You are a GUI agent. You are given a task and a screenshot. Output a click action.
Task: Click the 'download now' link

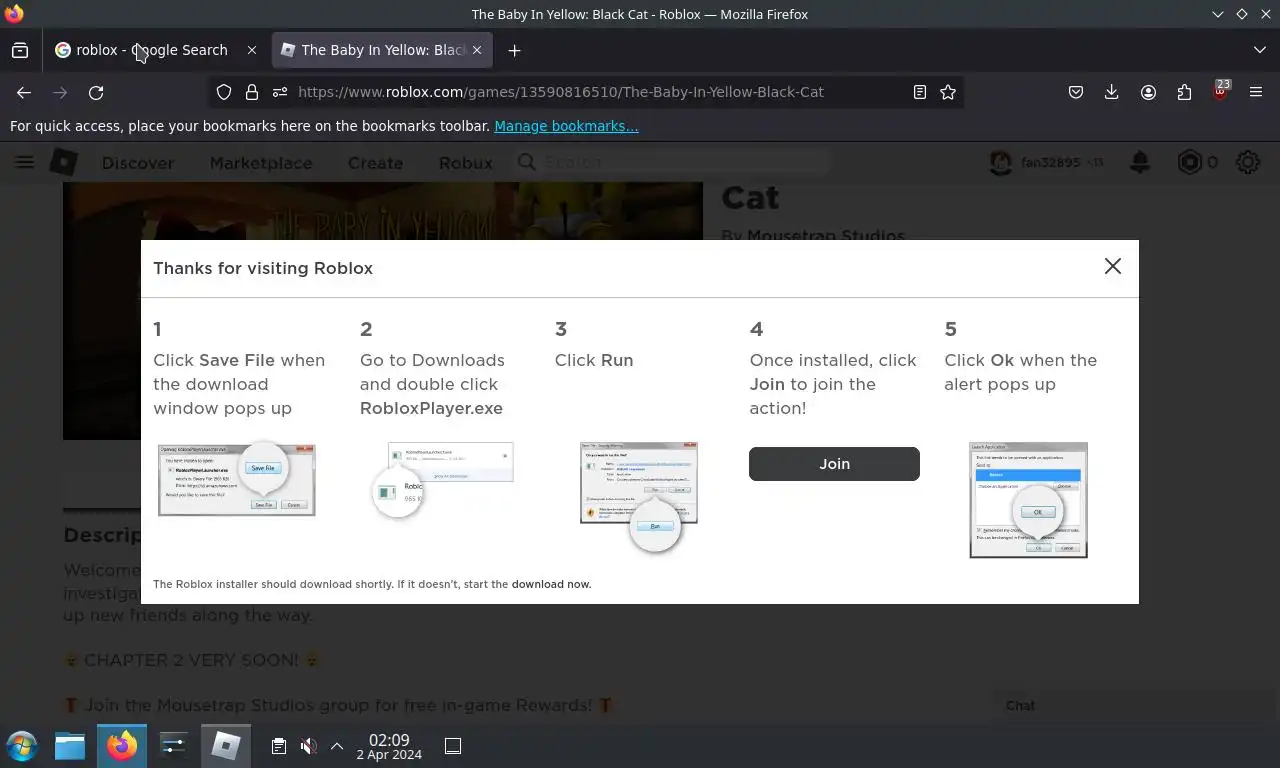551,584
